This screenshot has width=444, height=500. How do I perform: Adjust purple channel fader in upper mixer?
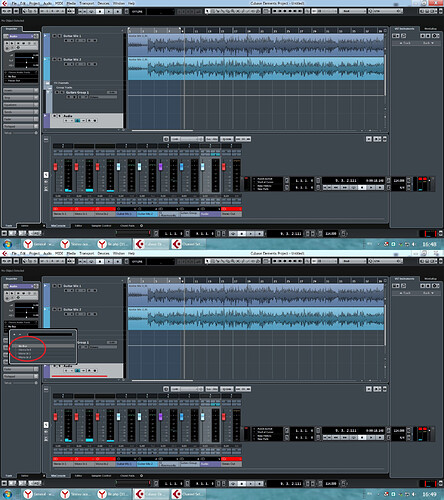(x=160, y=167)
